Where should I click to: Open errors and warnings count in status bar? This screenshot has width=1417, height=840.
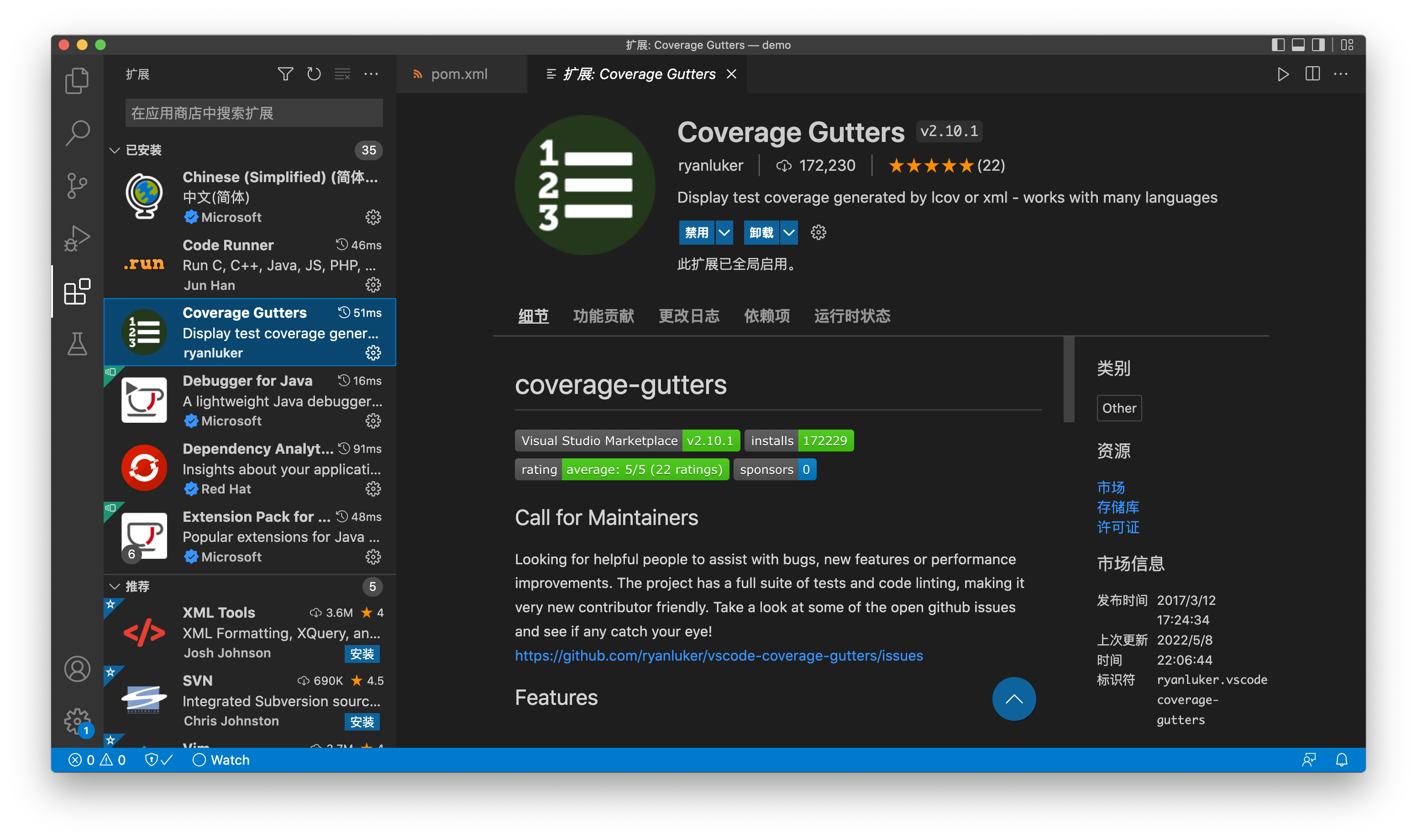97,760
